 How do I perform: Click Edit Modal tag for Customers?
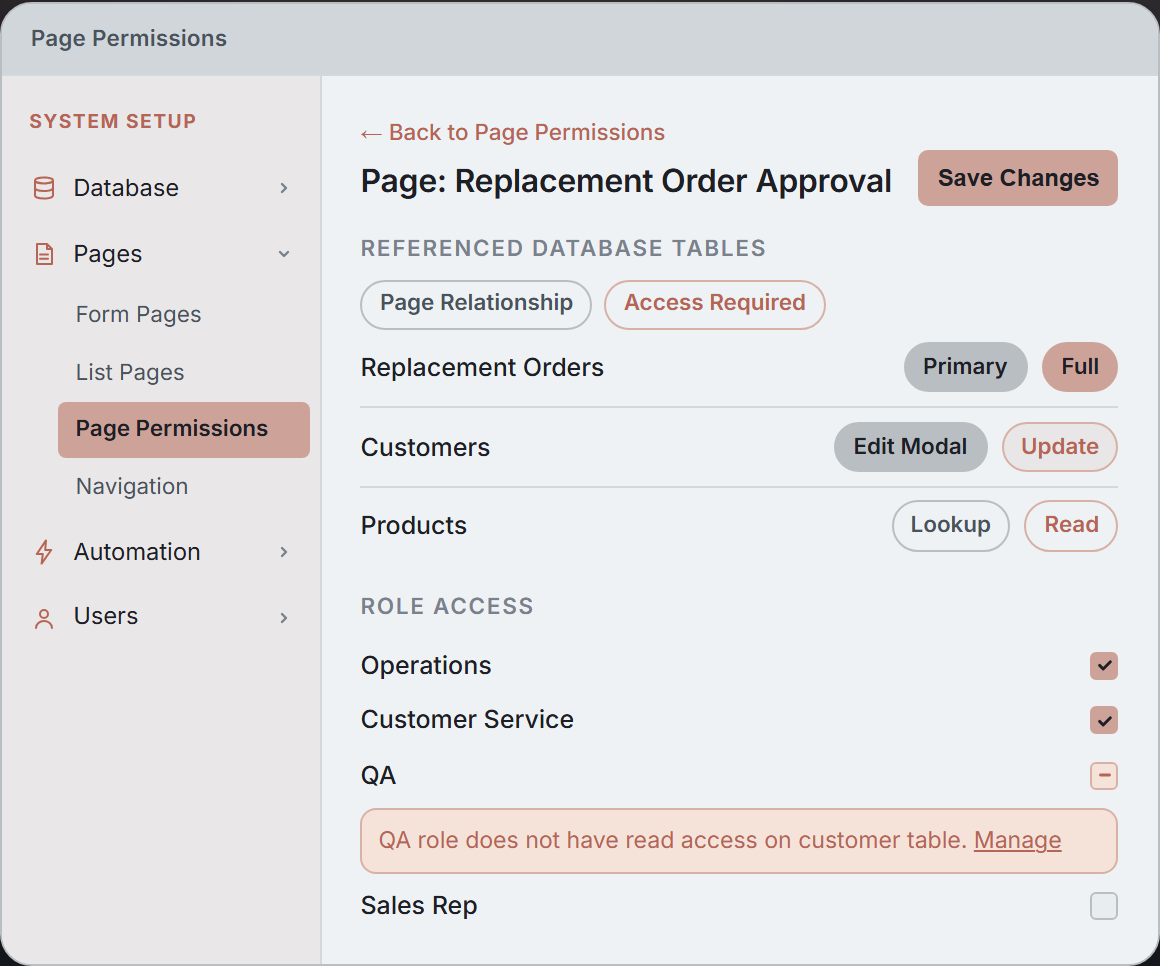point(911,447)
